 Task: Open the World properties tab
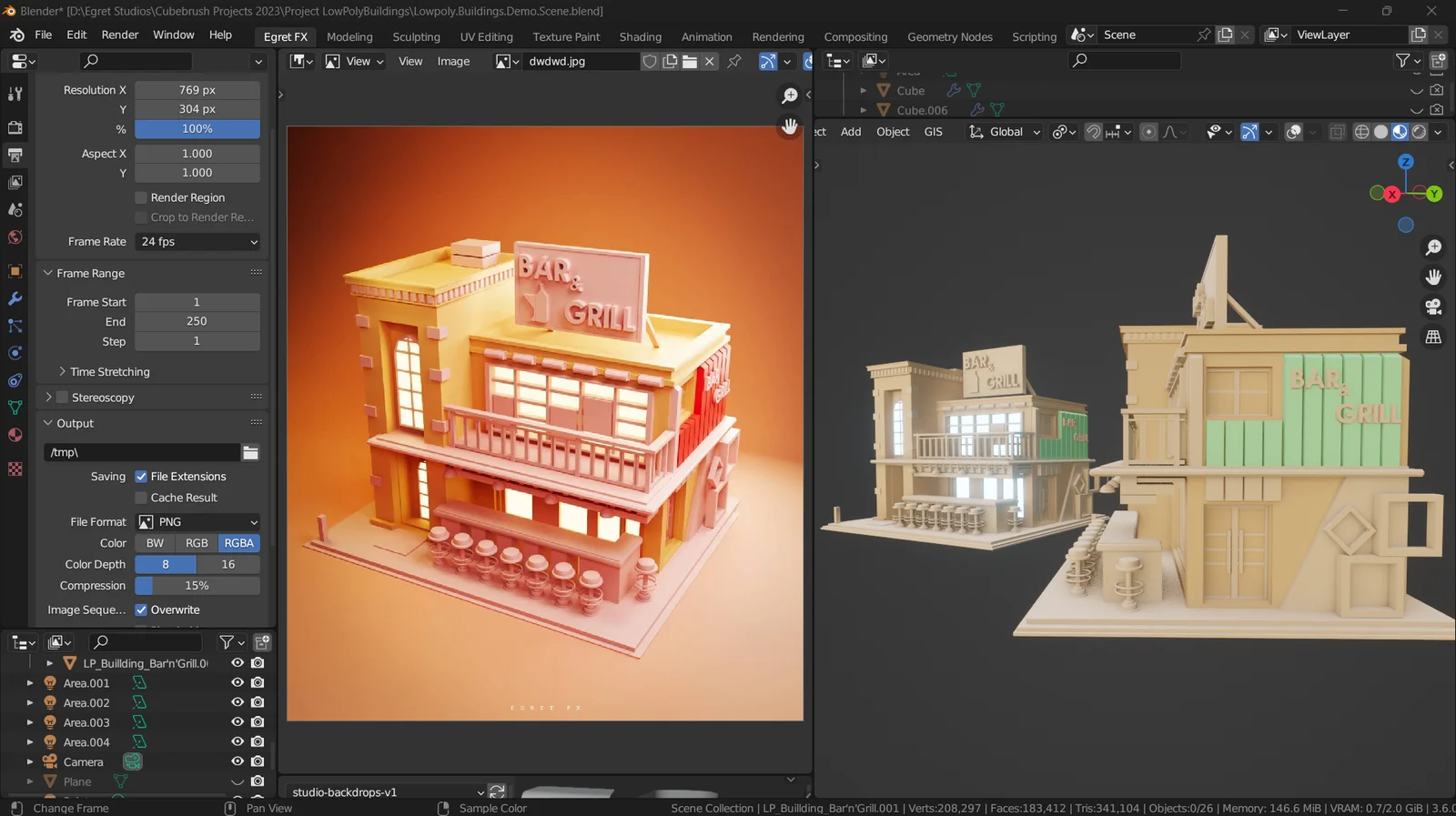click(x=15, y=237)
